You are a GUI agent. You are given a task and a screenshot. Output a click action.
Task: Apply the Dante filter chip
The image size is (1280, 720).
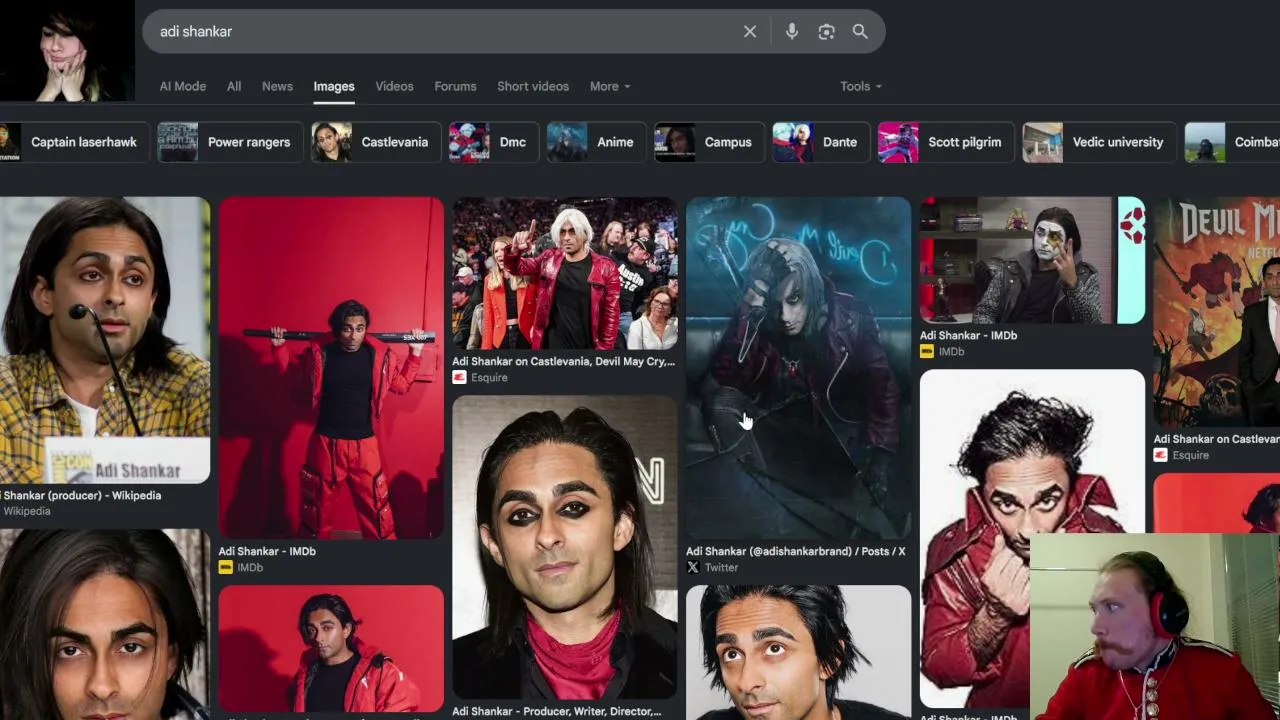820,142
